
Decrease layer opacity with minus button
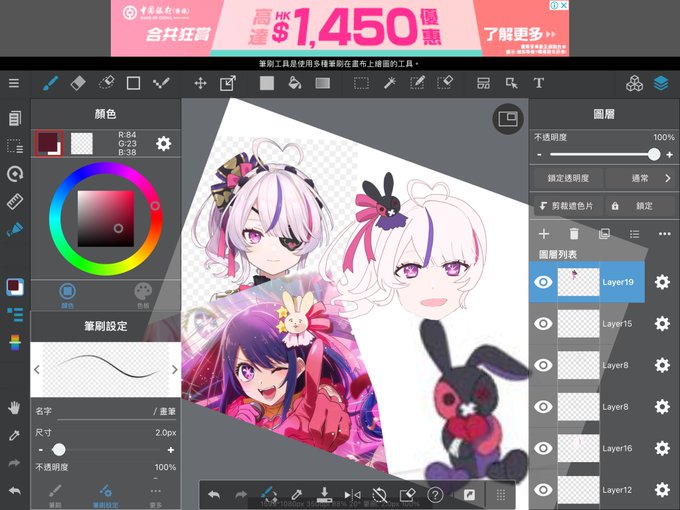[539, 154]
